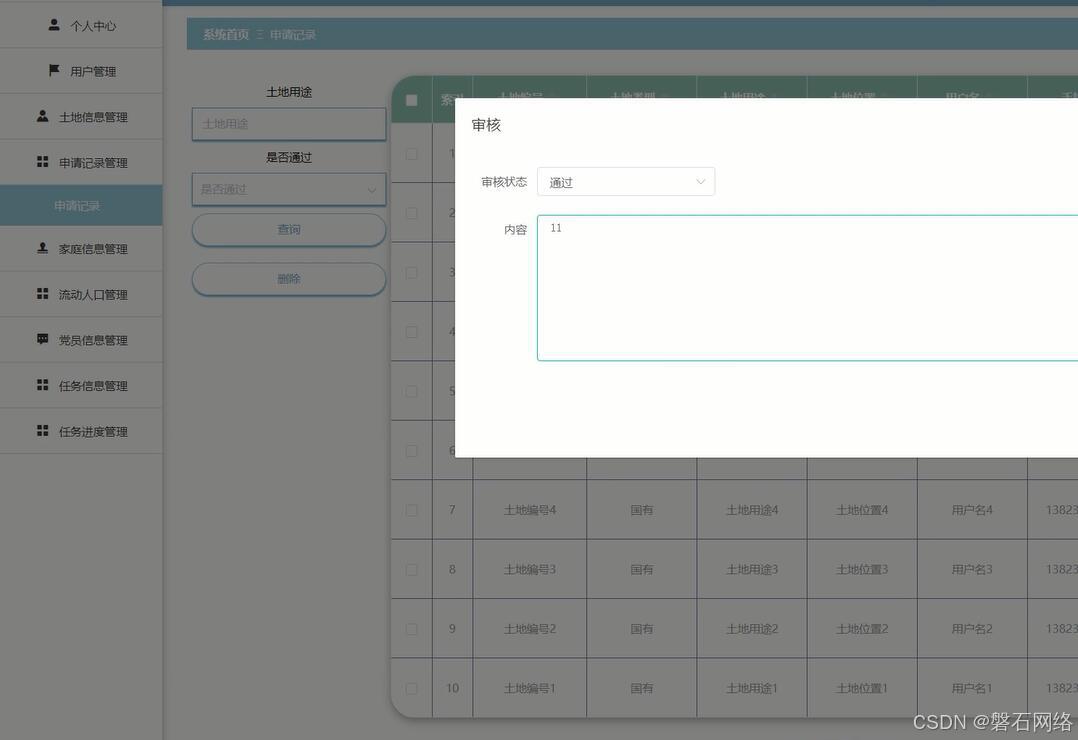Screen dimensions: 1078x740
Task: Click the 土地编号1 cell
Action: tap(529, 688)
